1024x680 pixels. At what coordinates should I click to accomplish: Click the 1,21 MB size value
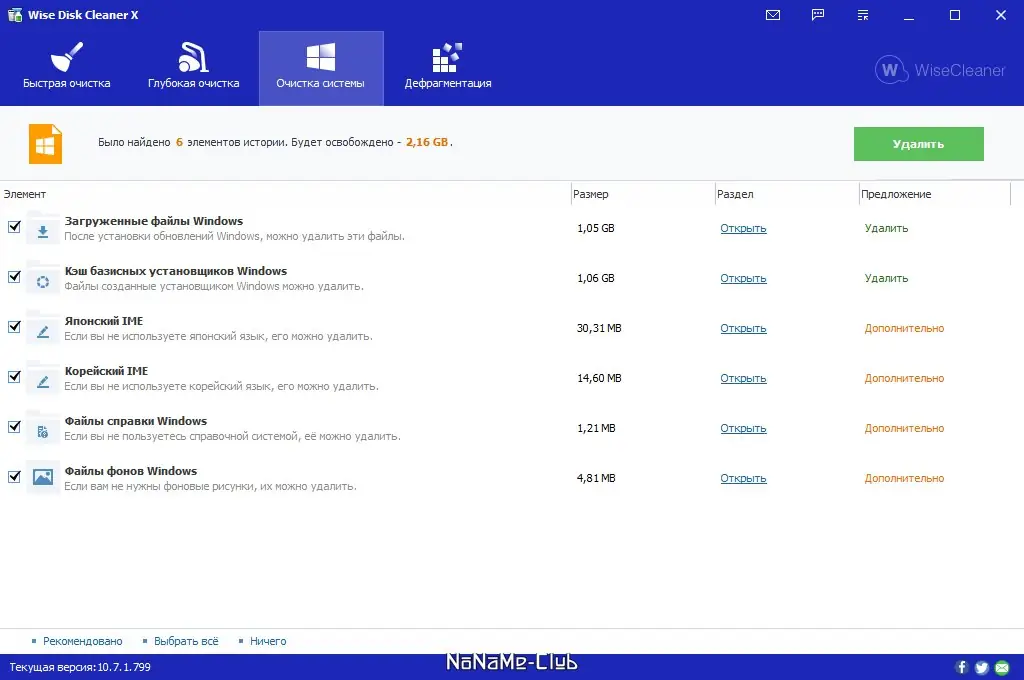coord(596,428)
